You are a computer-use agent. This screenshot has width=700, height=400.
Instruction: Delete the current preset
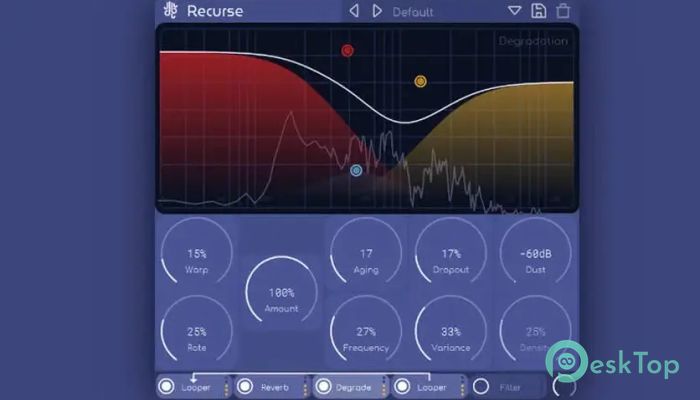point(563,12)
